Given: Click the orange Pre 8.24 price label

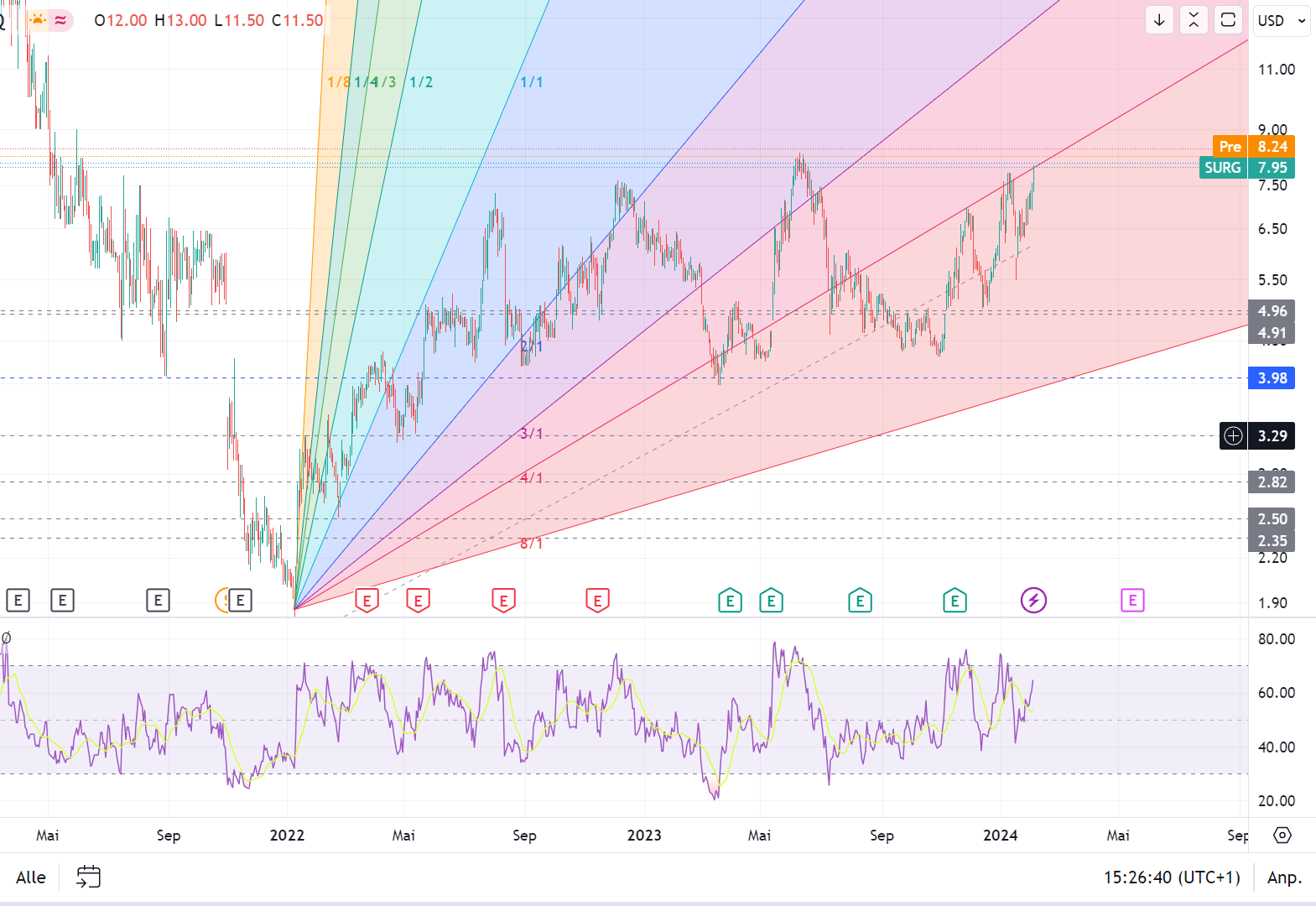Looking at the screenshot, I should point(1253,147).
